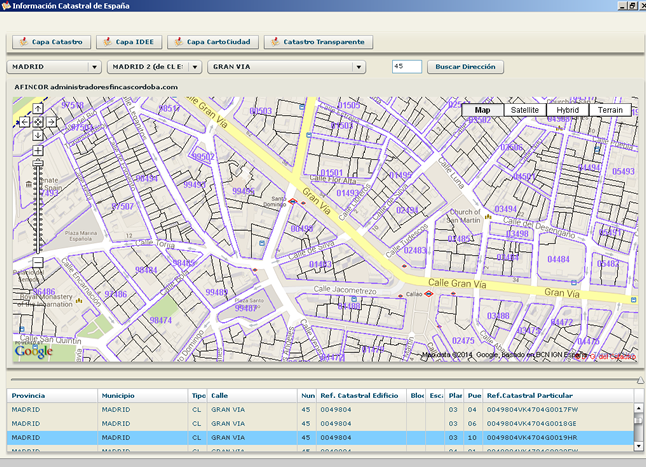Click parcel label 01501 on the map
This screenshot has height=467, width=646.
click(332, 173)
